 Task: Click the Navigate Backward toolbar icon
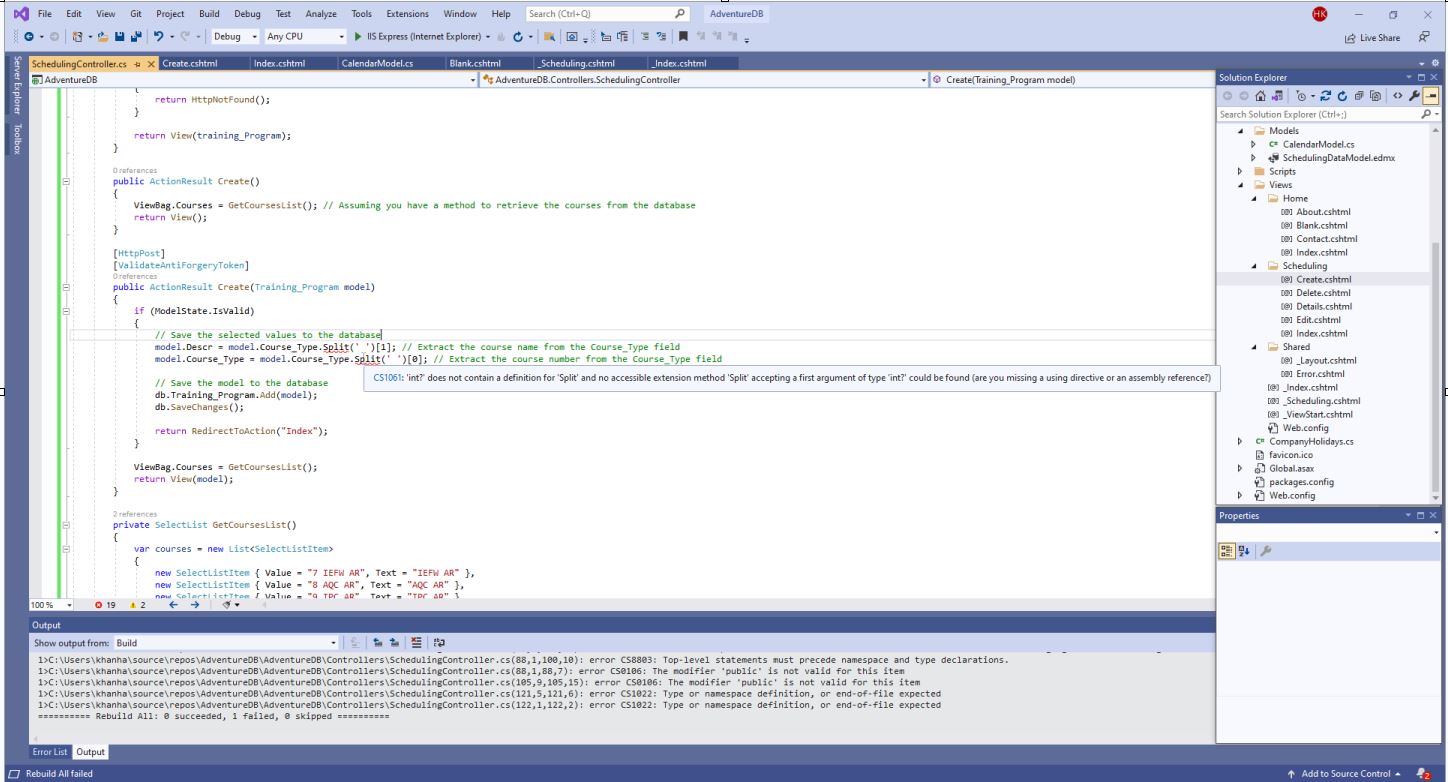coord(28,36)
